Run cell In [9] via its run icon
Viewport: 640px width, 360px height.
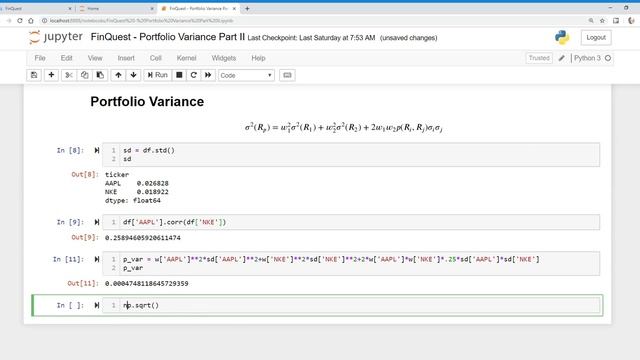97,222
